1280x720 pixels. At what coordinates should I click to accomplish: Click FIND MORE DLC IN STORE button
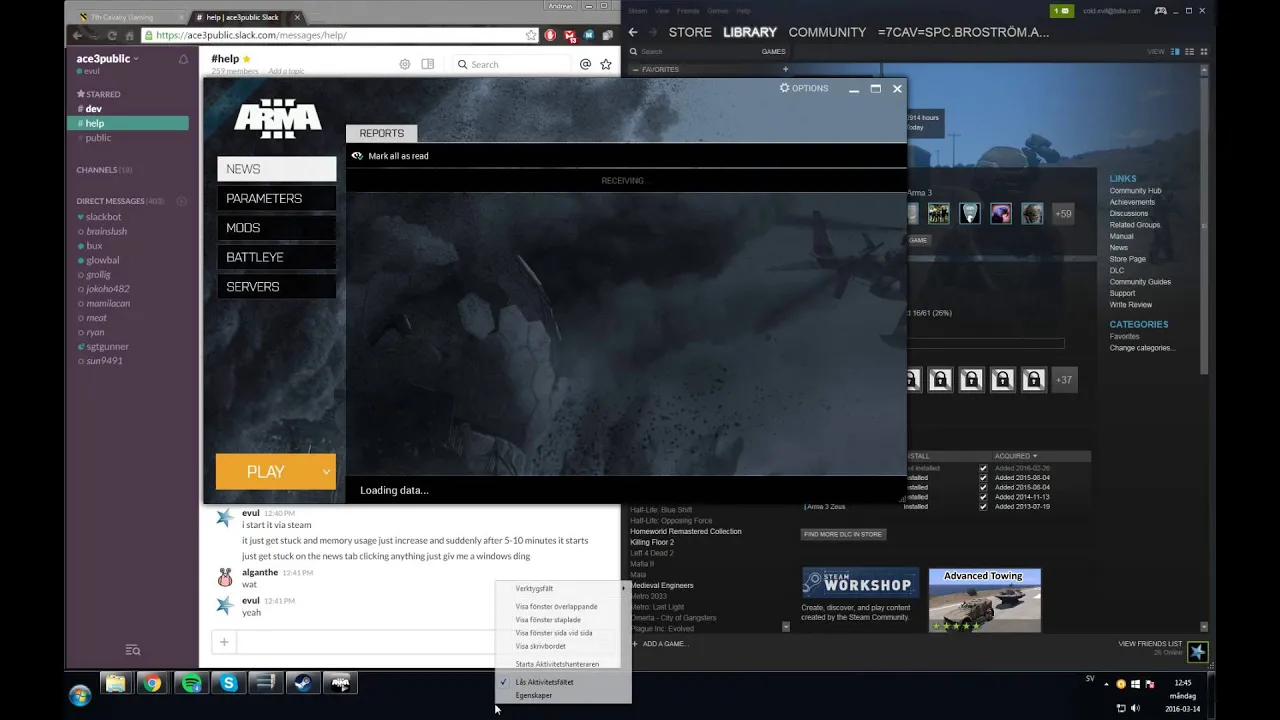844,534
